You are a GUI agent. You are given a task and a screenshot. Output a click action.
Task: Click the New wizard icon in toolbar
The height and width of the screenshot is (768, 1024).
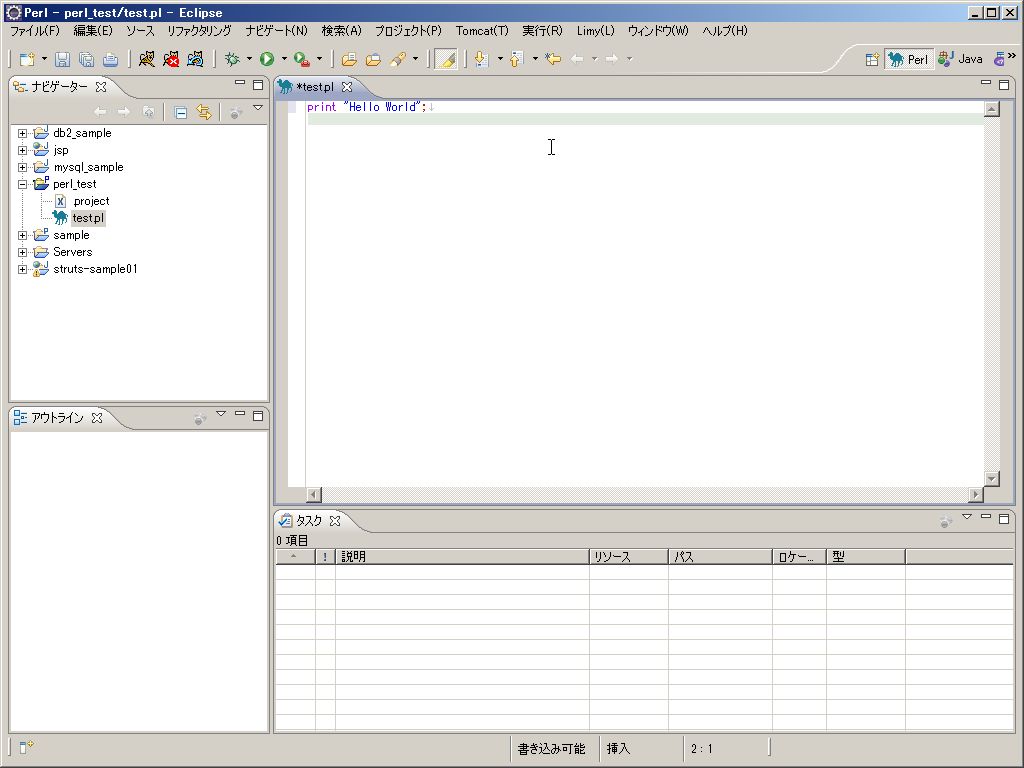coord(27,59)
